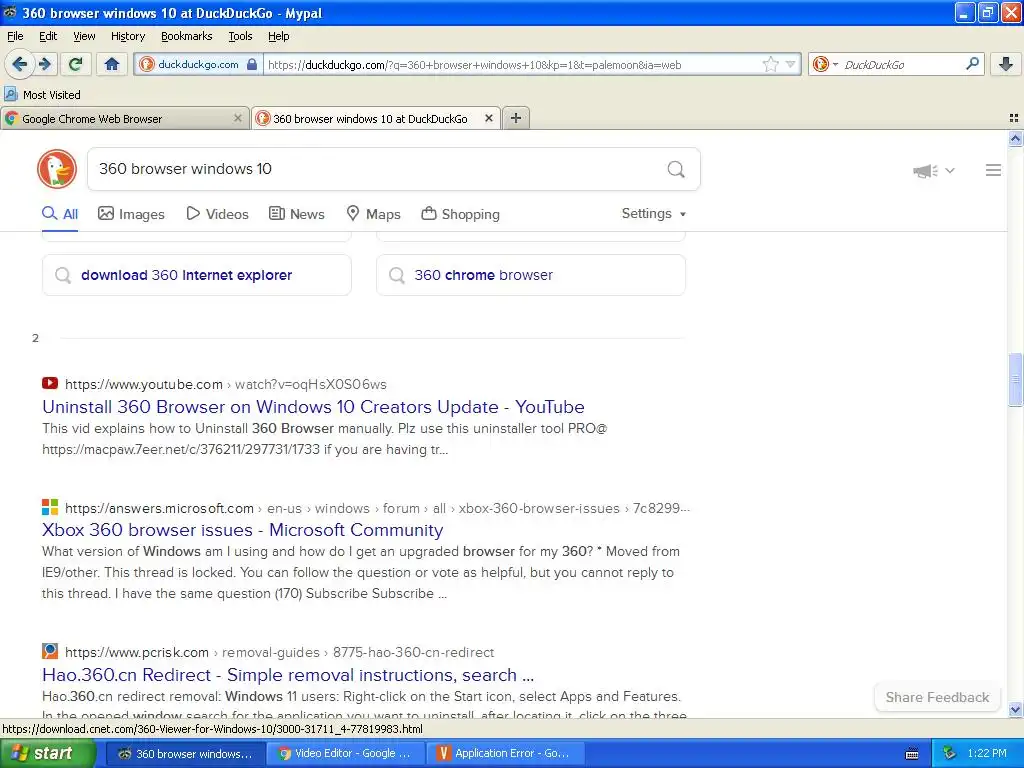Go back using the back arrow button
Viewport: 1024px width, 768px height.
[20, 64]
